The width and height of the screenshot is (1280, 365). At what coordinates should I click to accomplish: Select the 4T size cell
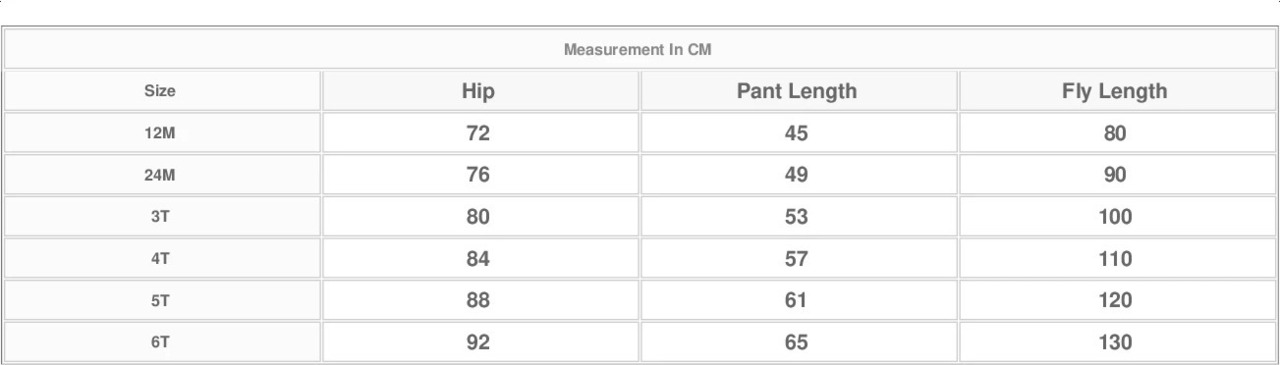click(x=160, y=260)
